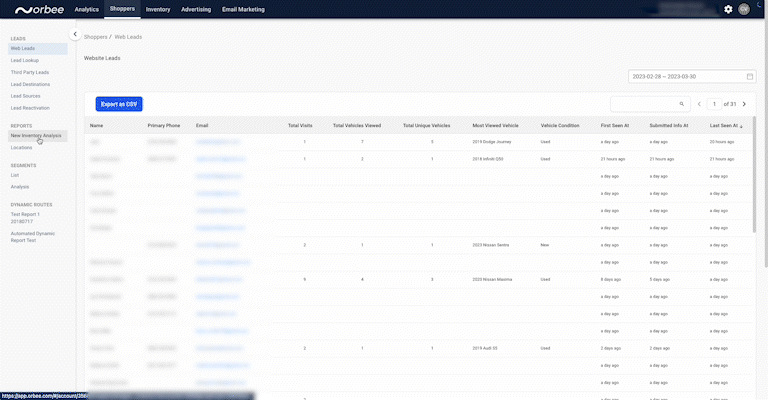Screen dimensions: 768x400
Task: Click the Shoppers breadcrumb link
Action: pyautogui.click(x=96, y=37)
